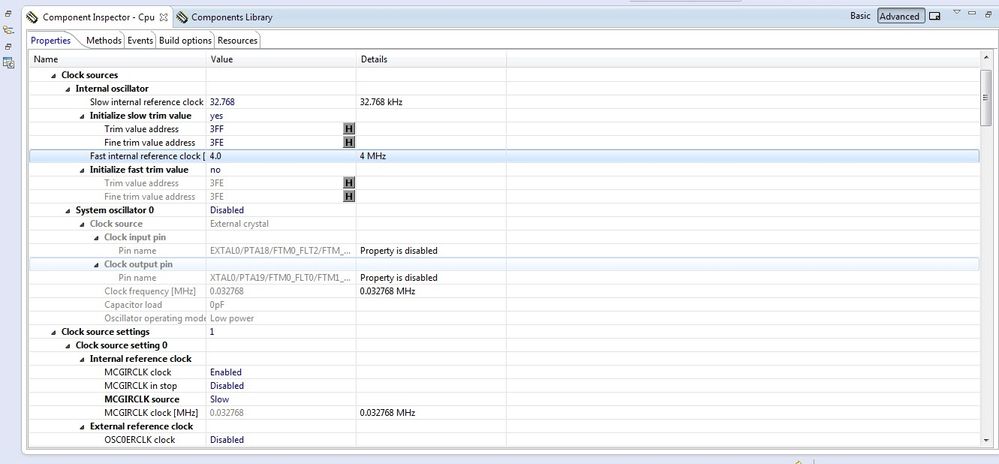
Task: Switch to Basic view mode
Action: tap(860, 16)
